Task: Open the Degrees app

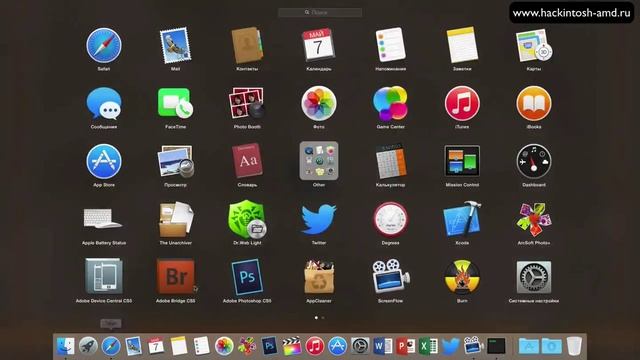Action: click(391, 220)
